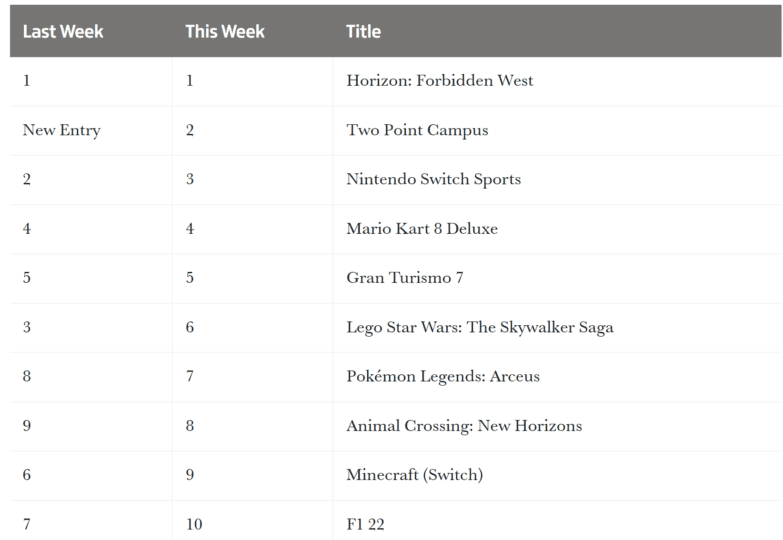The height and width of the screenshot is (540, 783).
Task: Select Animal Crossing: New Horizons title
Action: (x=464, y=426)
